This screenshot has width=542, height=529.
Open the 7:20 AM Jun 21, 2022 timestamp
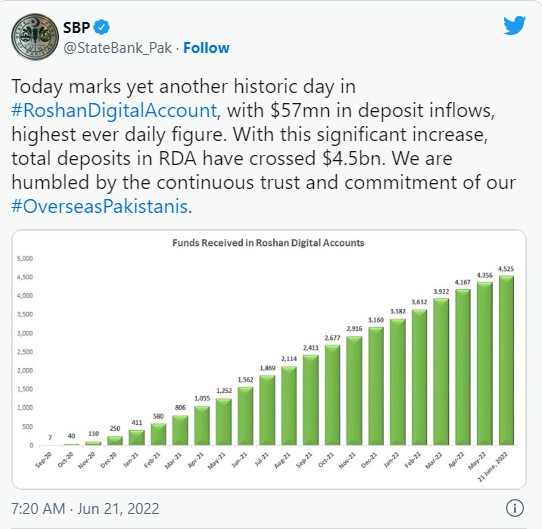85,508
